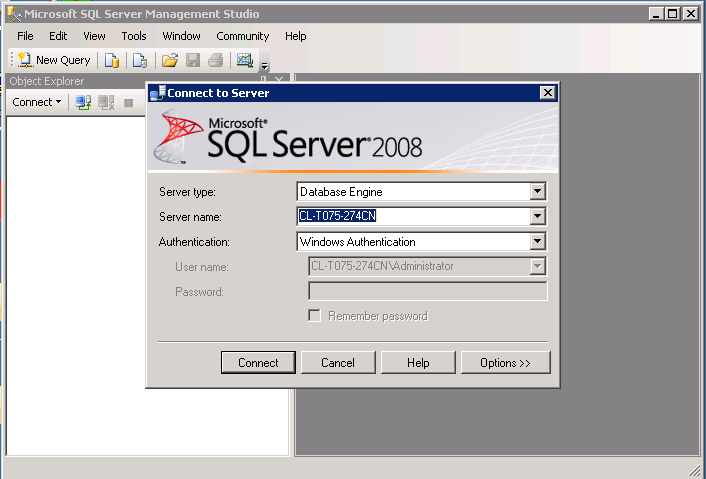This screenshot has height=479, width=706.
Task: Close the Object Explorer panel
Action: pyautogui.click(x=279, y=80)
